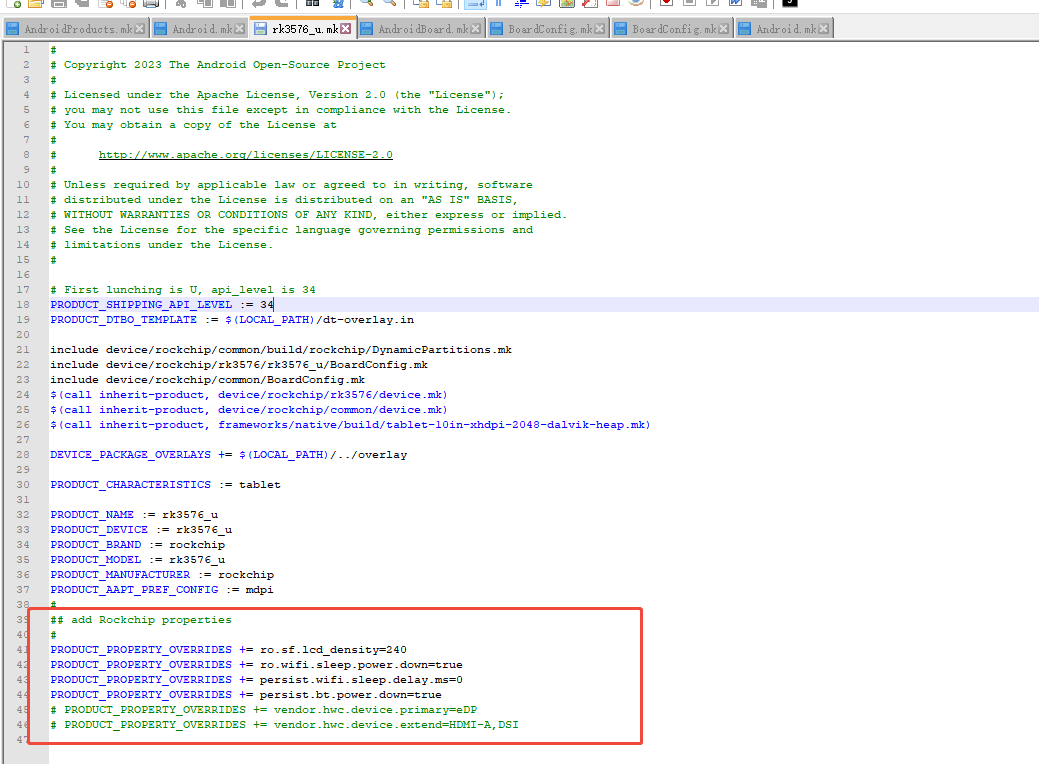The width and height of the screenshot is (1039, 764).
Task: Close the AndroidBoard.mk tab
Action: (475, 29)
